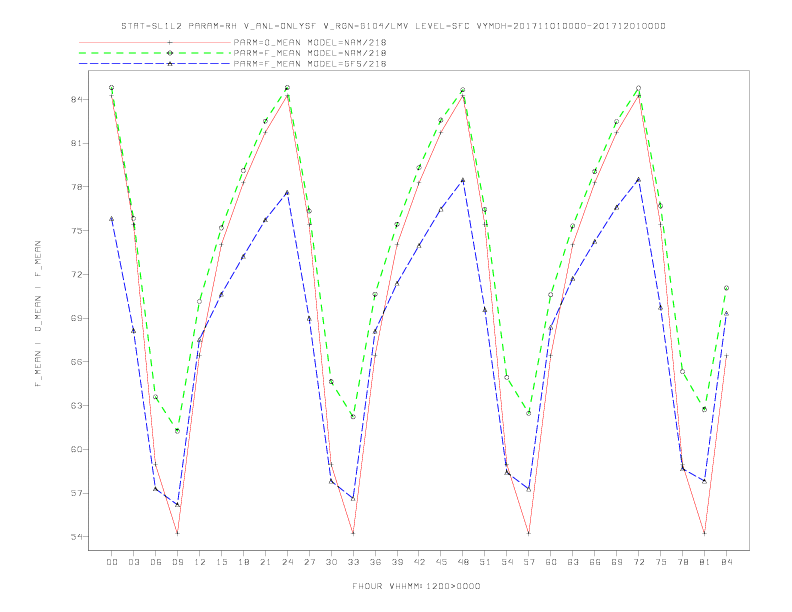Click the x-axis forecast hour label 18
792x612 pixels.
(243, 562)
